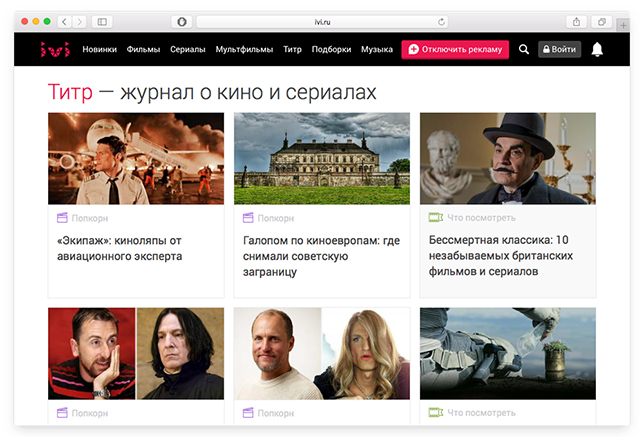Open the Сериалы menu item
This screenshot has height=437, width=644.
point(188,49)
